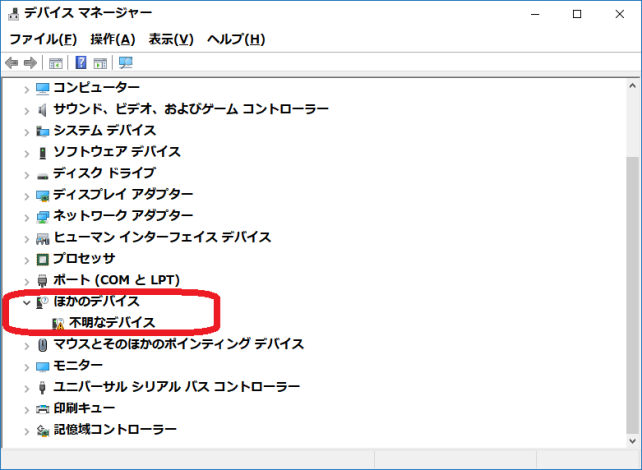
Task: Open the ファイル(F) menu
Action: (x=43, y=39)
